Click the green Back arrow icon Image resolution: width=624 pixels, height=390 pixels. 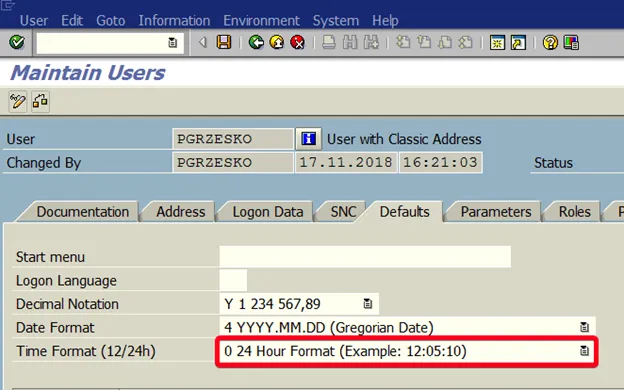point(256,42)
